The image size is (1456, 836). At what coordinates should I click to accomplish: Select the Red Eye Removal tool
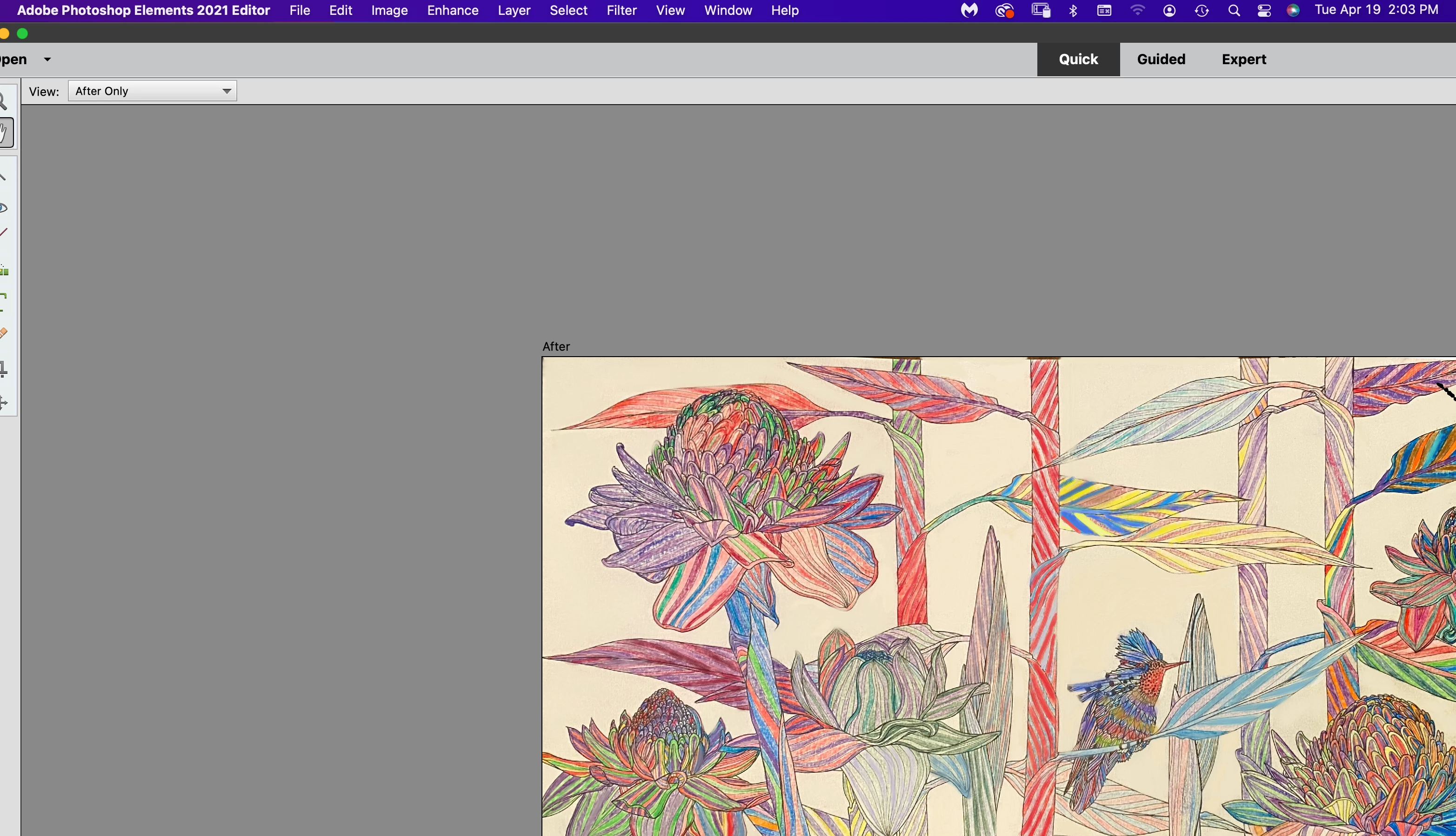3,208
